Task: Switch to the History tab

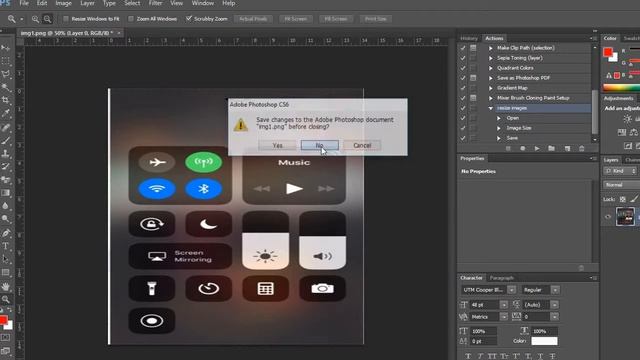Action: click(469, 38)
